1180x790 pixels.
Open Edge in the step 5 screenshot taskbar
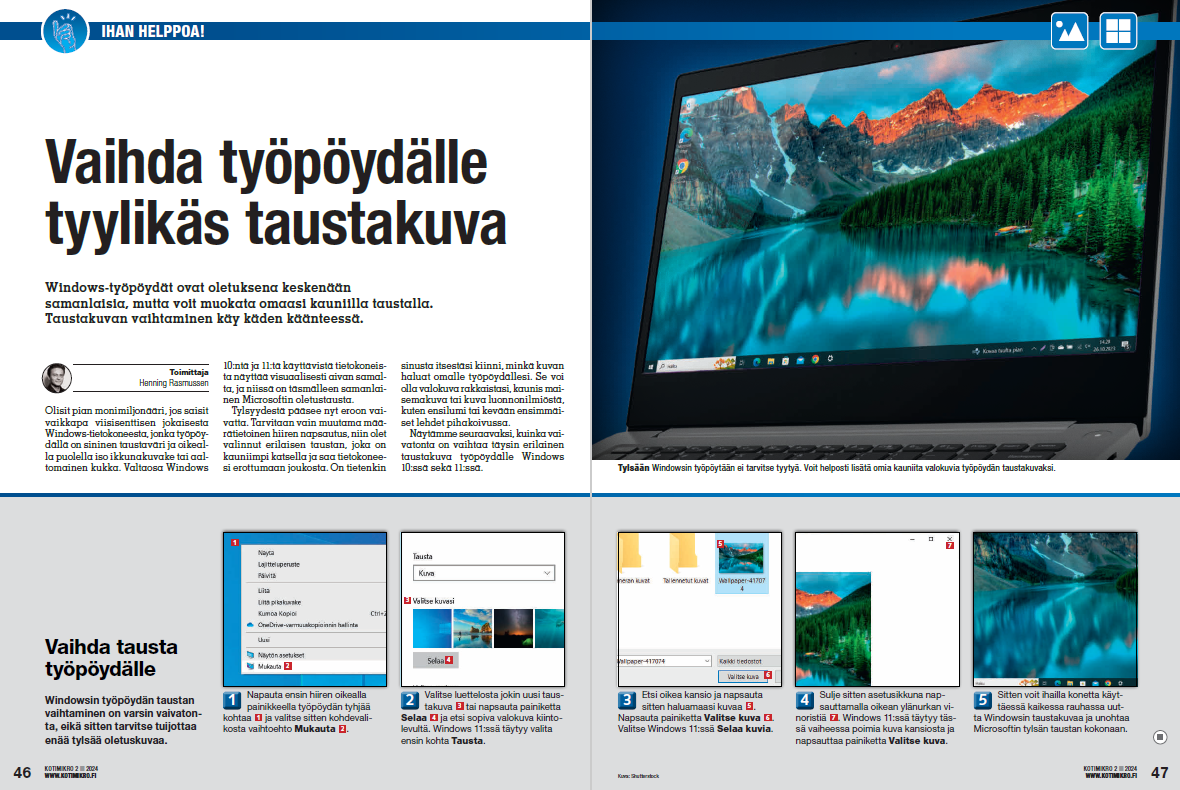click(1058, 683)
